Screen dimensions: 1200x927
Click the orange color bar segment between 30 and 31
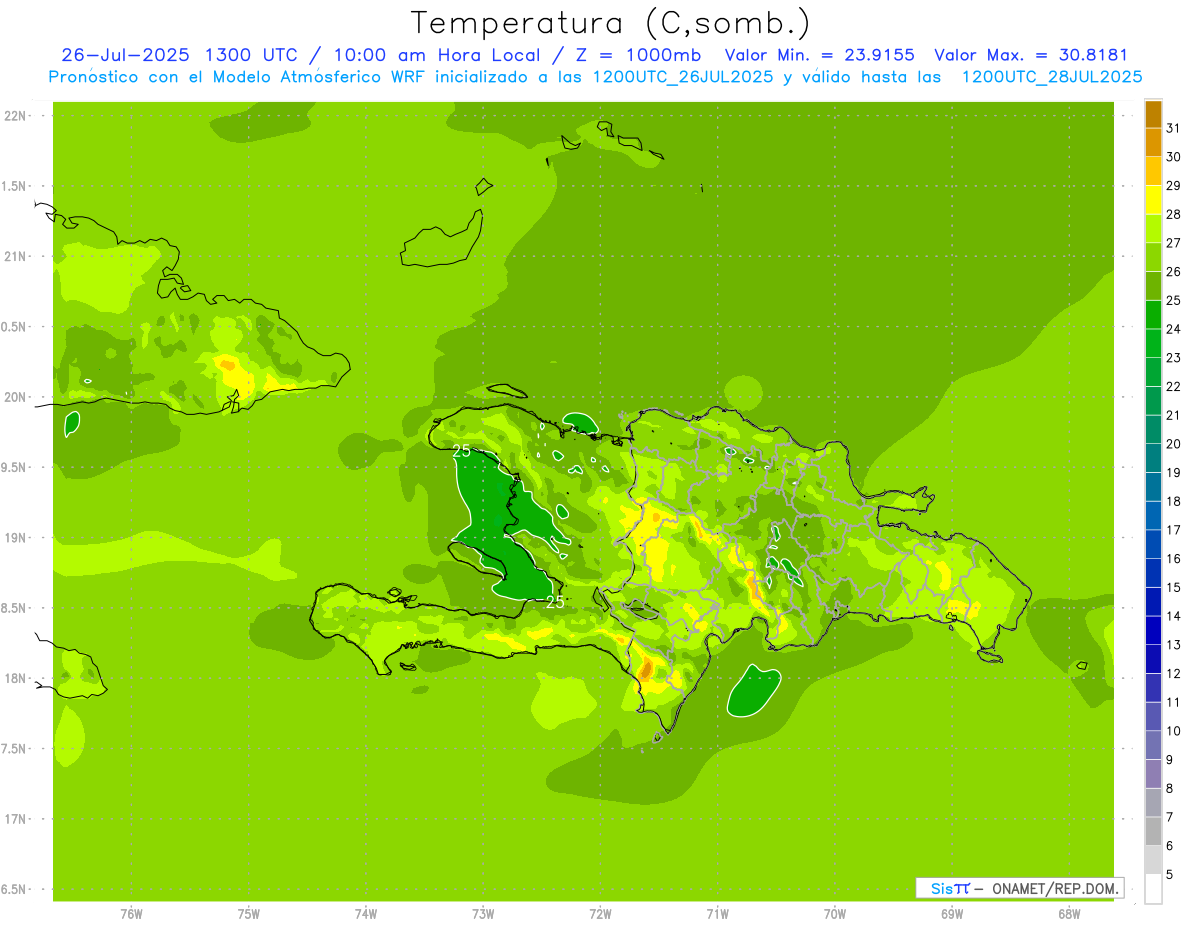point(1153,143)
